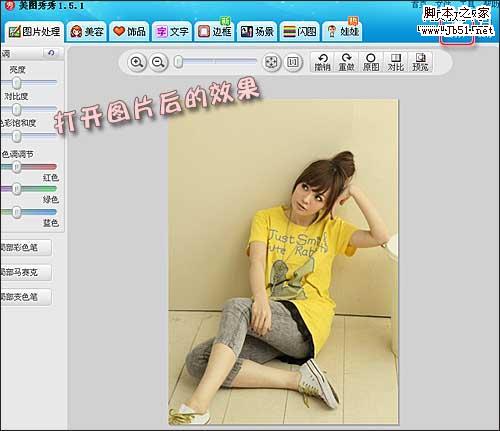Open the 饰品 accessories tab
The width and height of the screenshot is (500, 431).
[x=129, y=32]
